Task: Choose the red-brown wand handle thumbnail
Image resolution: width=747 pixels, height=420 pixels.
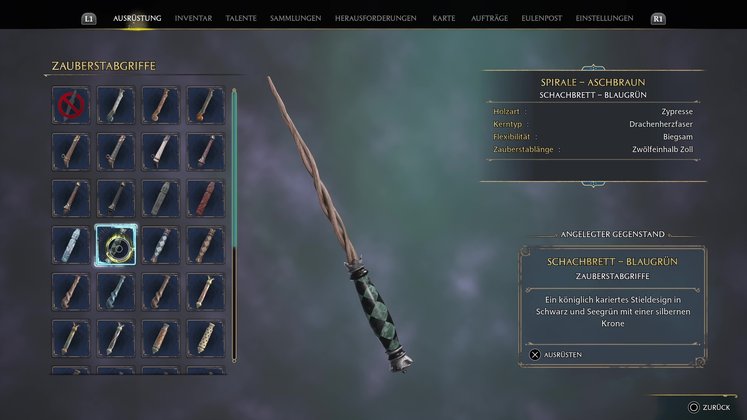Action: [205, 199]
